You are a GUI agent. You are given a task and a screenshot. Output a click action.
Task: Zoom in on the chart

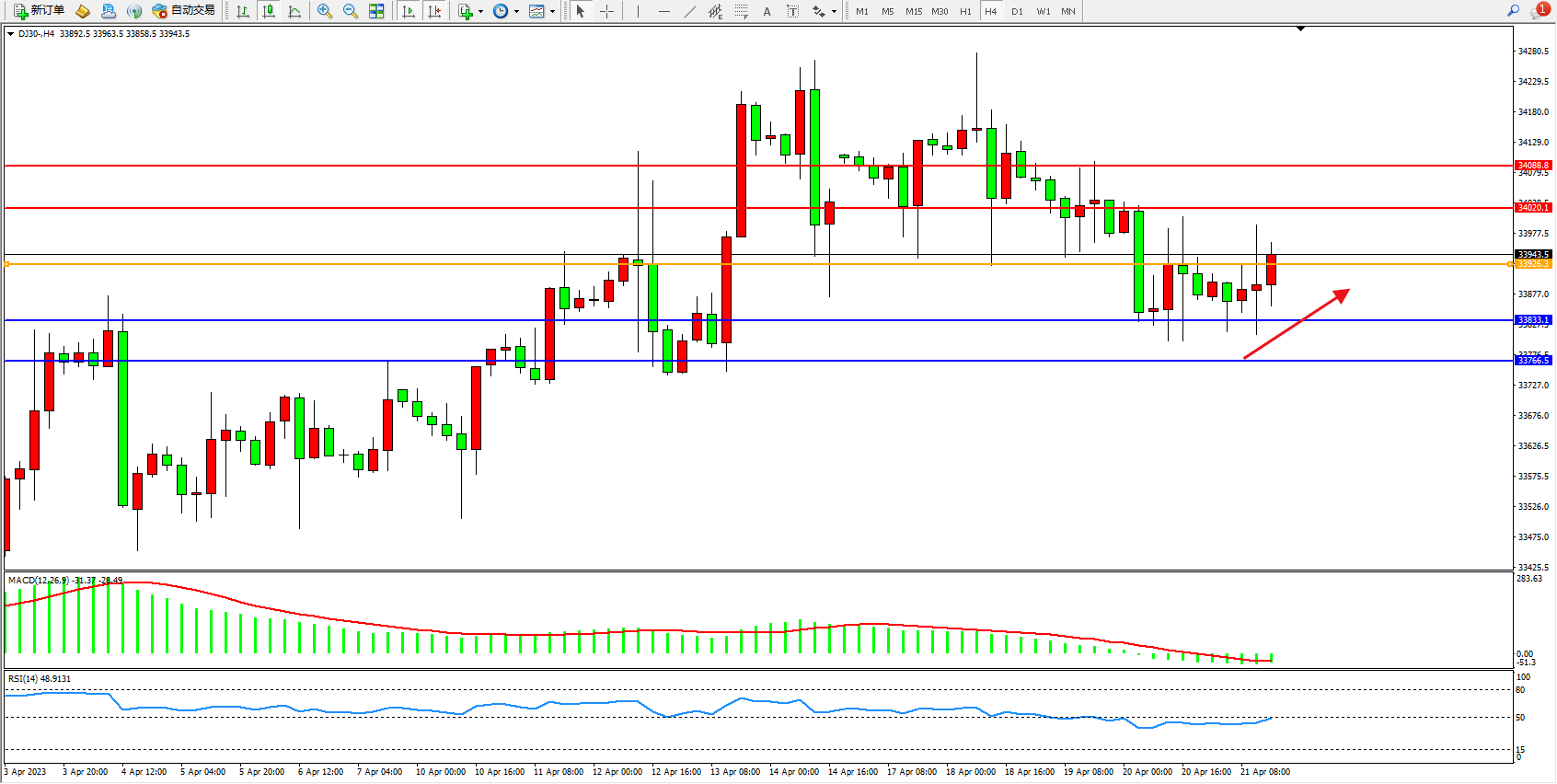325,11
